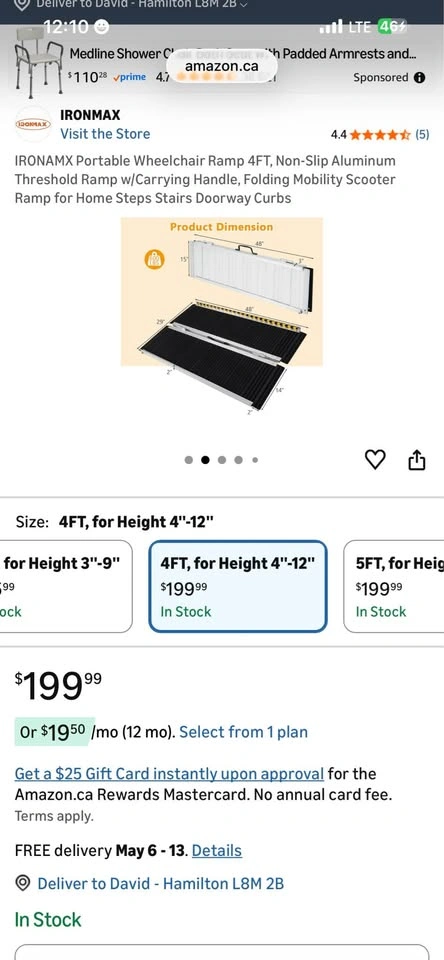Visit the Store link

(x=105, y=134)
